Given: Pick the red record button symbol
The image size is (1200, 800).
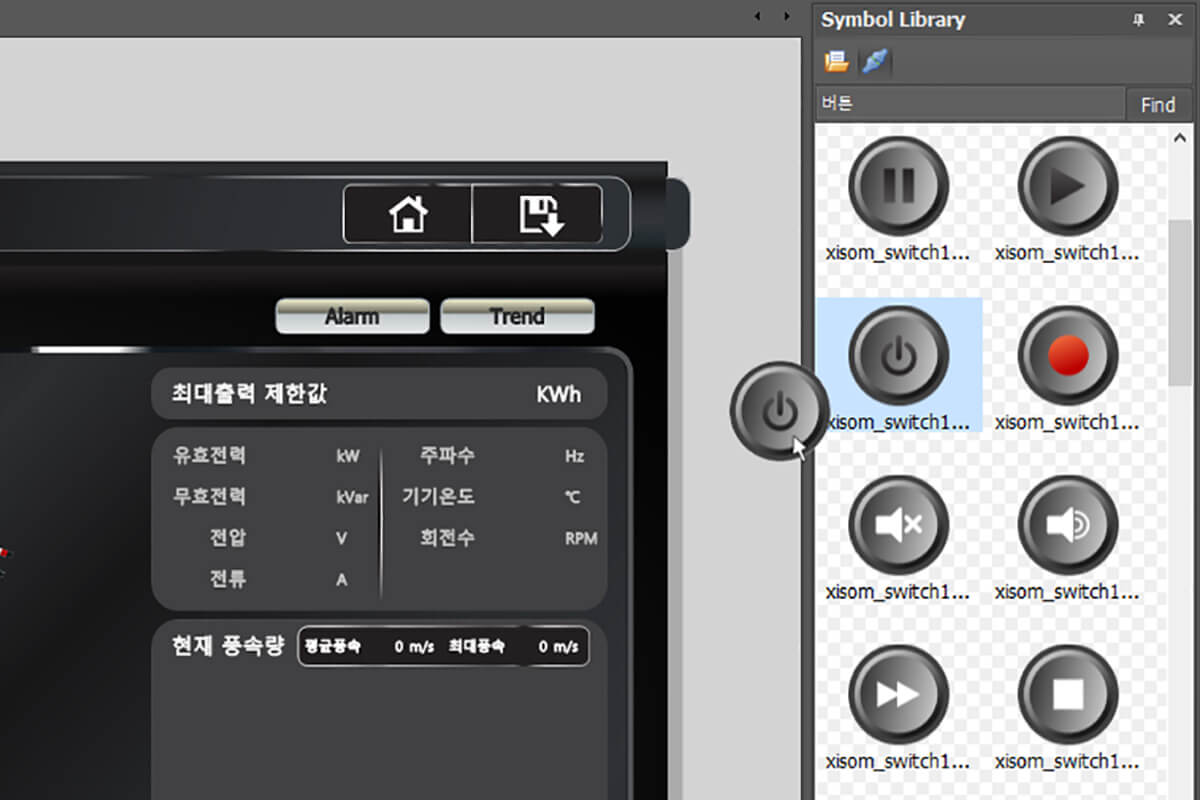Looking at the screenshot, I should (x=1067, y=355).
